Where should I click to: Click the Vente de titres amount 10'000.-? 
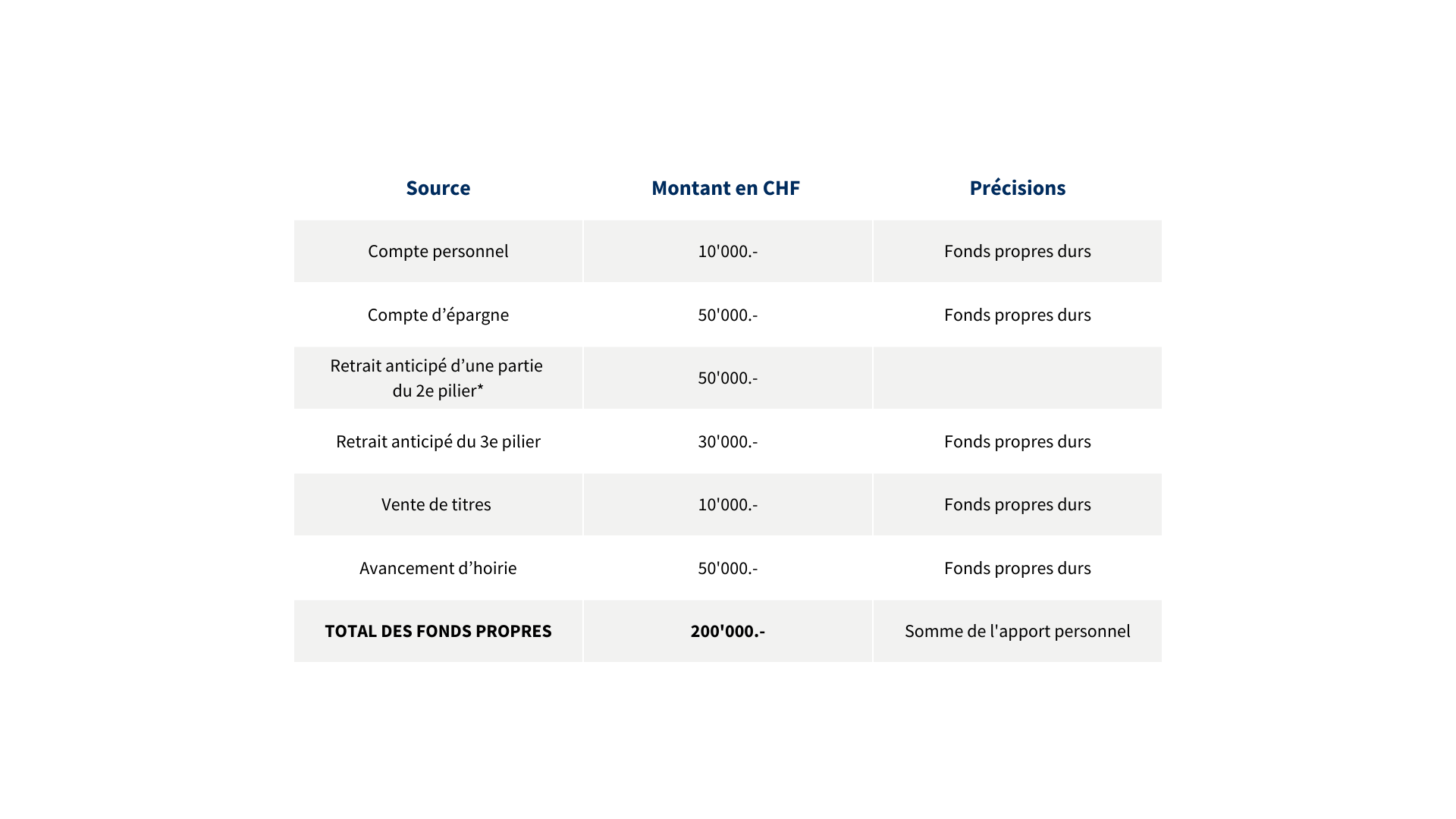pos(727,504)
